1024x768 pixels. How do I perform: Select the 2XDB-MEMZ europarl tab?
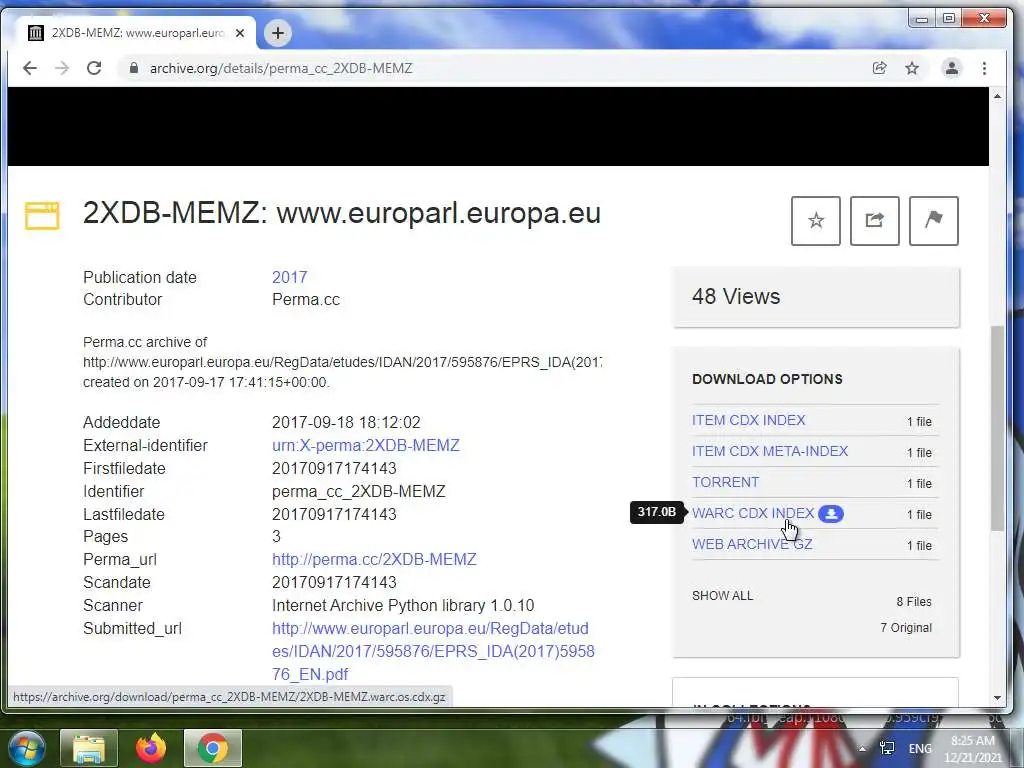(136, 33)
